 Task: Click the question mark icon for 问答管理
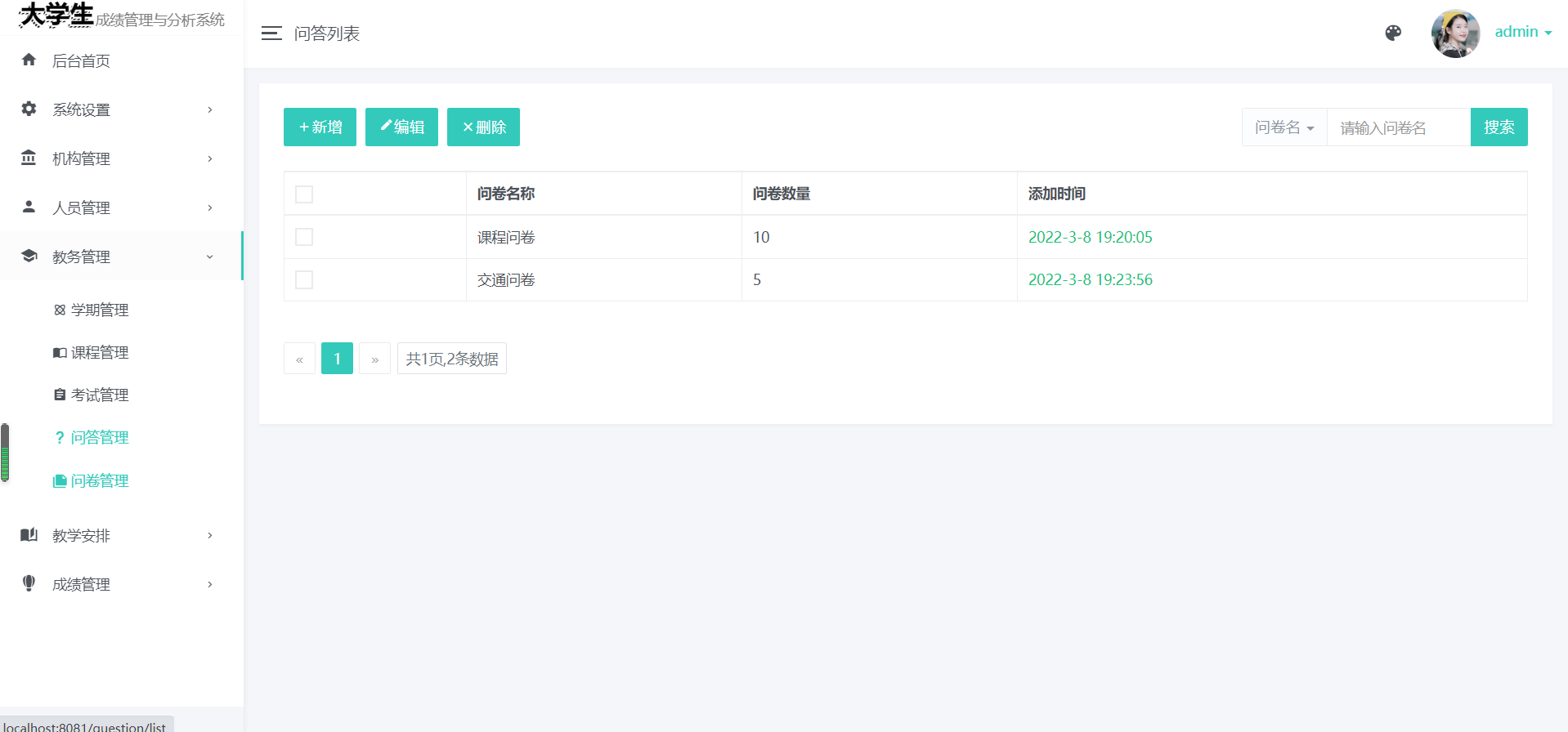(x=60, y=438)
